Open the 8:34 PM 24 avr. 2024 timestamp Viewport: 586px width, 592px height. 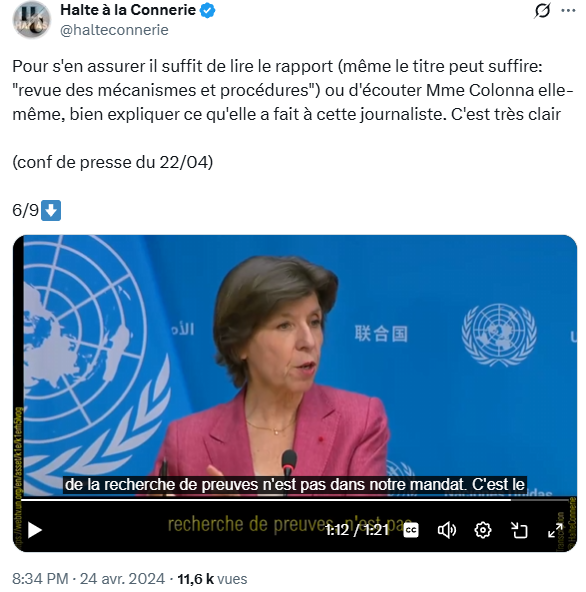88,579
